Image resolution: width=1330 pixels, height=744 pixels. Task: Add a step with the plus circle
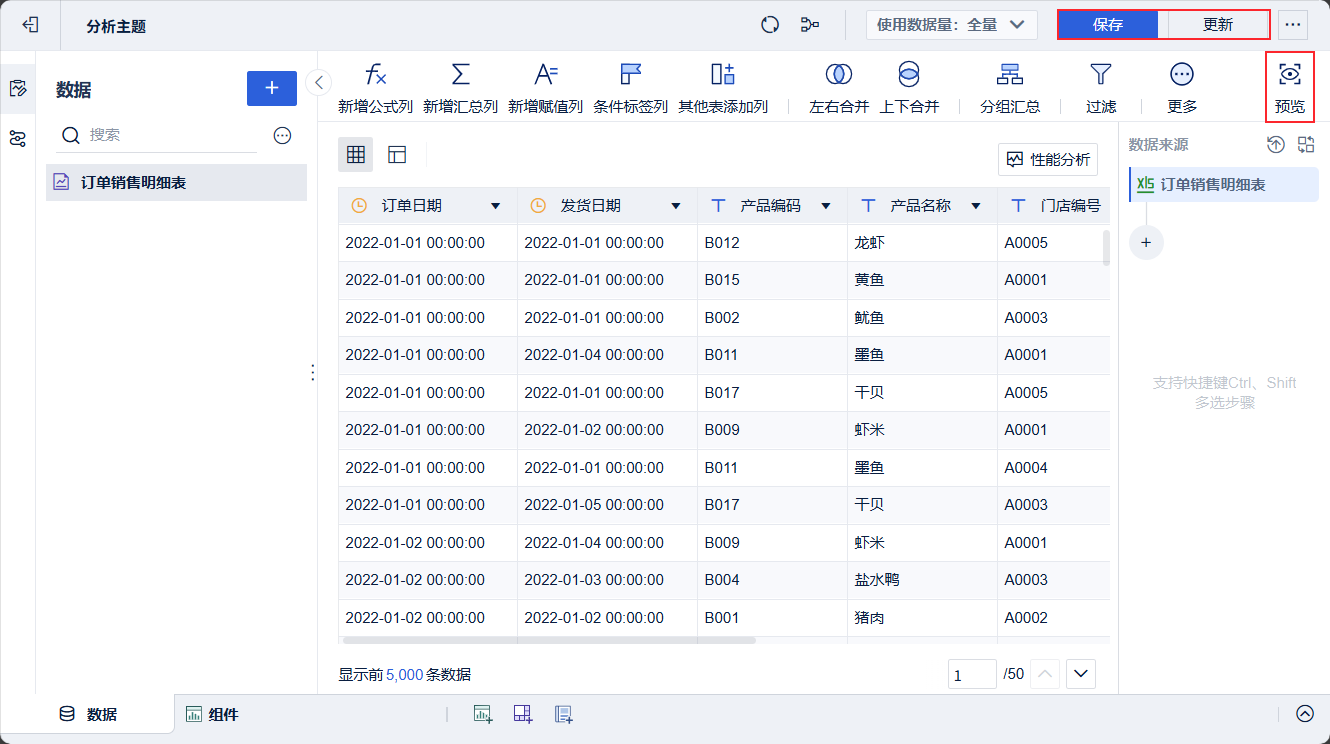tap(1146, 242)
